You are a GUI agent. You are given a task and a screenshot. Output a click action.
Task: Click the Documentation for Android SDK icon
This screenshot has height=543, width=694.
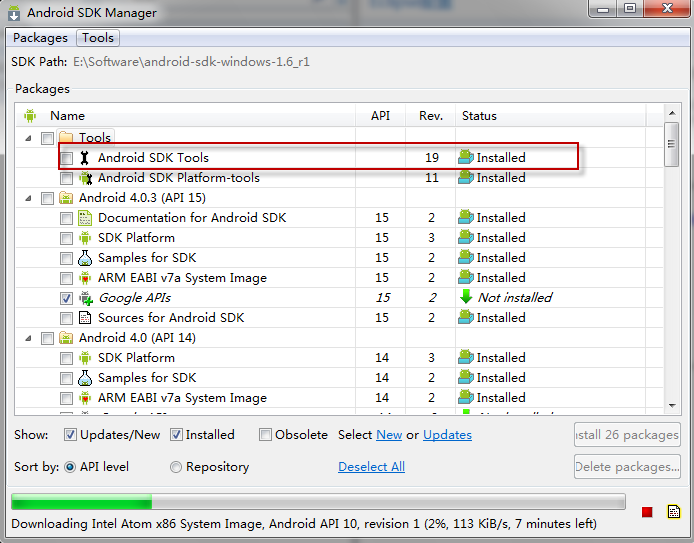tap(85, 218)
